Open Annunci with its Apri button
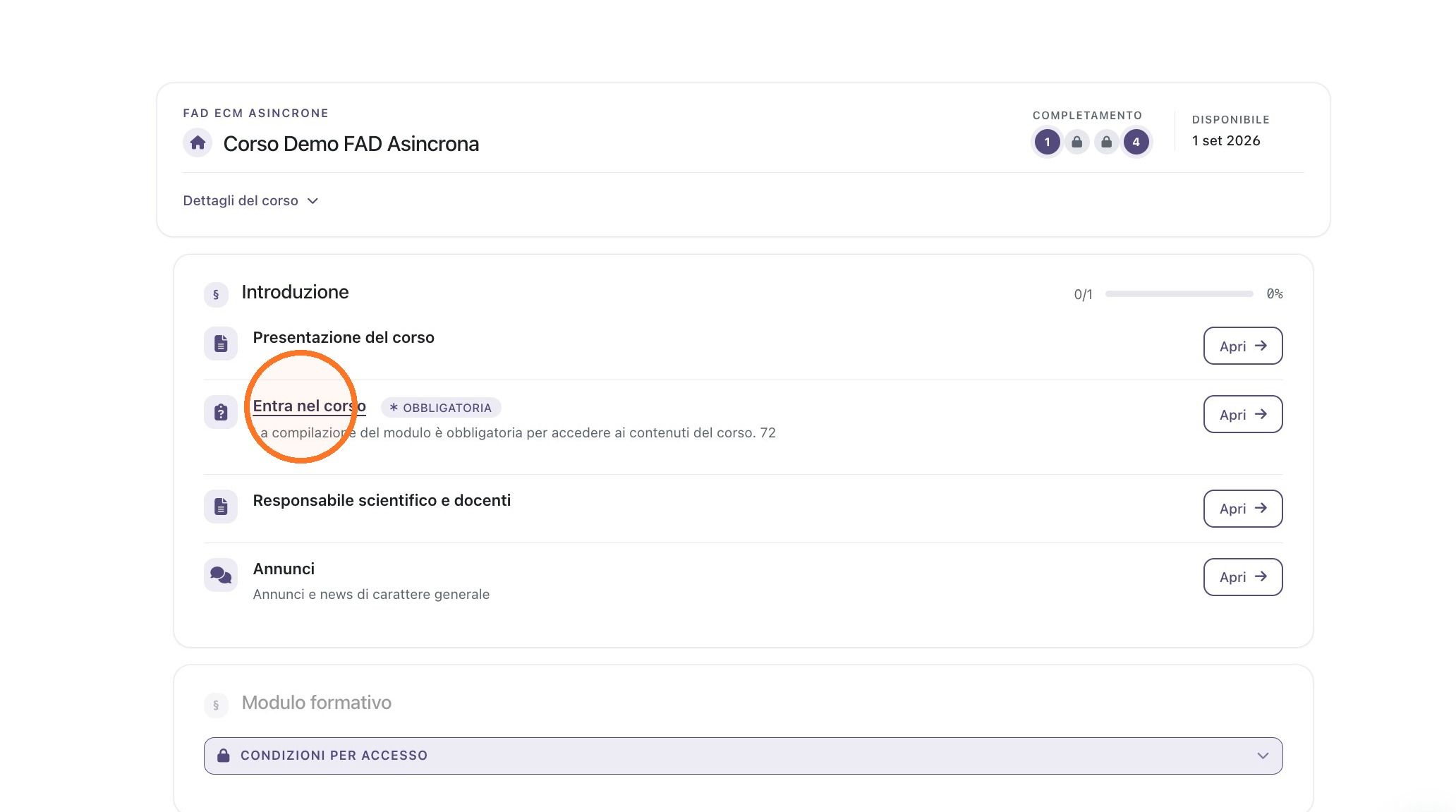This screenshot has height=812, width=1456. pyautogui.click(x=1242, y=577)
